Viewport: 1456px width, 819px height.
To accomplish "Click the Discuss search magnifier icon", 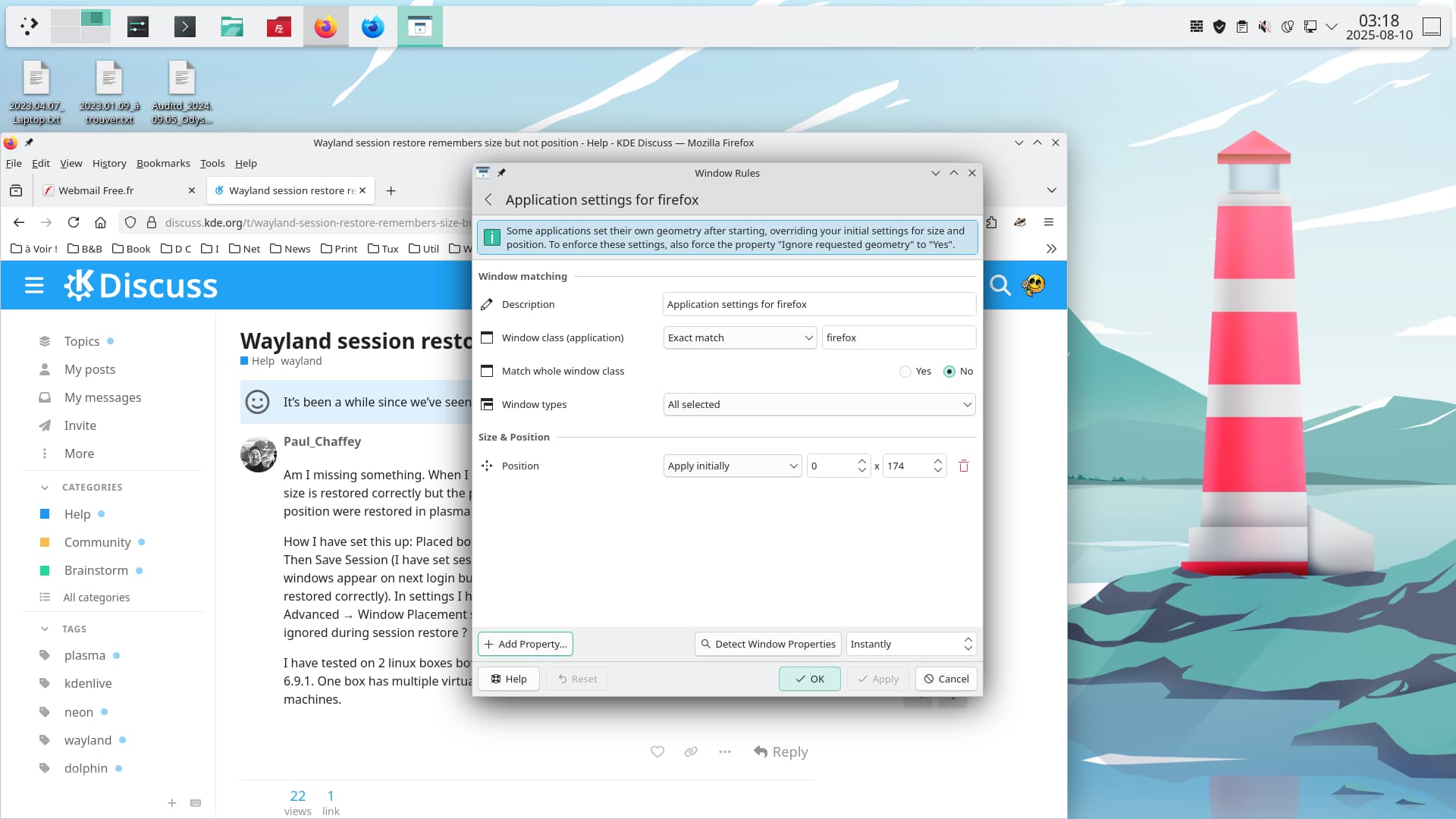I will point(1000,285).
